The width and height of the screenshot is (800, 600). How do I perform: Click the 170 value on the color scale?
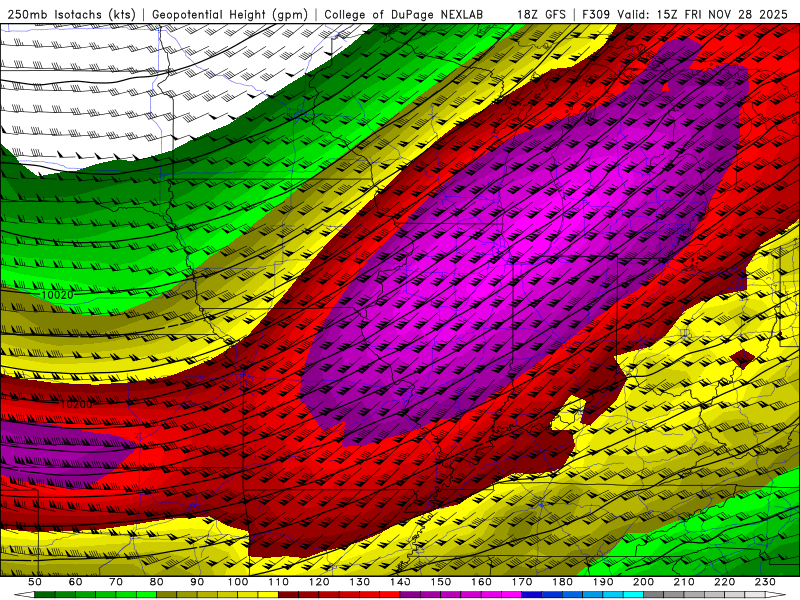click(522, 582)
